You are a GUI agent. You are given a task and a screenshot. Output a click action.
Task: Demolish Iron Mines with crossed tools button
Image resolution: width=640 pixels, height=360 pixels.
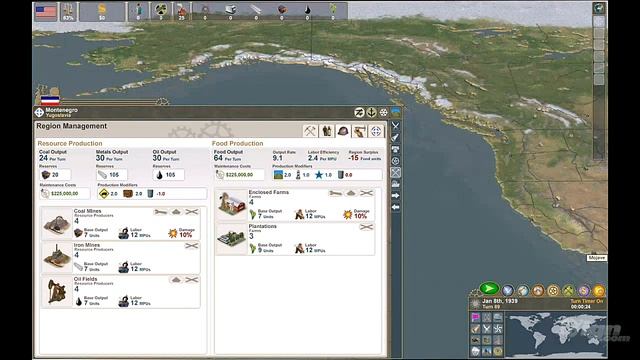pyautogui.click(x=191, y=246)
